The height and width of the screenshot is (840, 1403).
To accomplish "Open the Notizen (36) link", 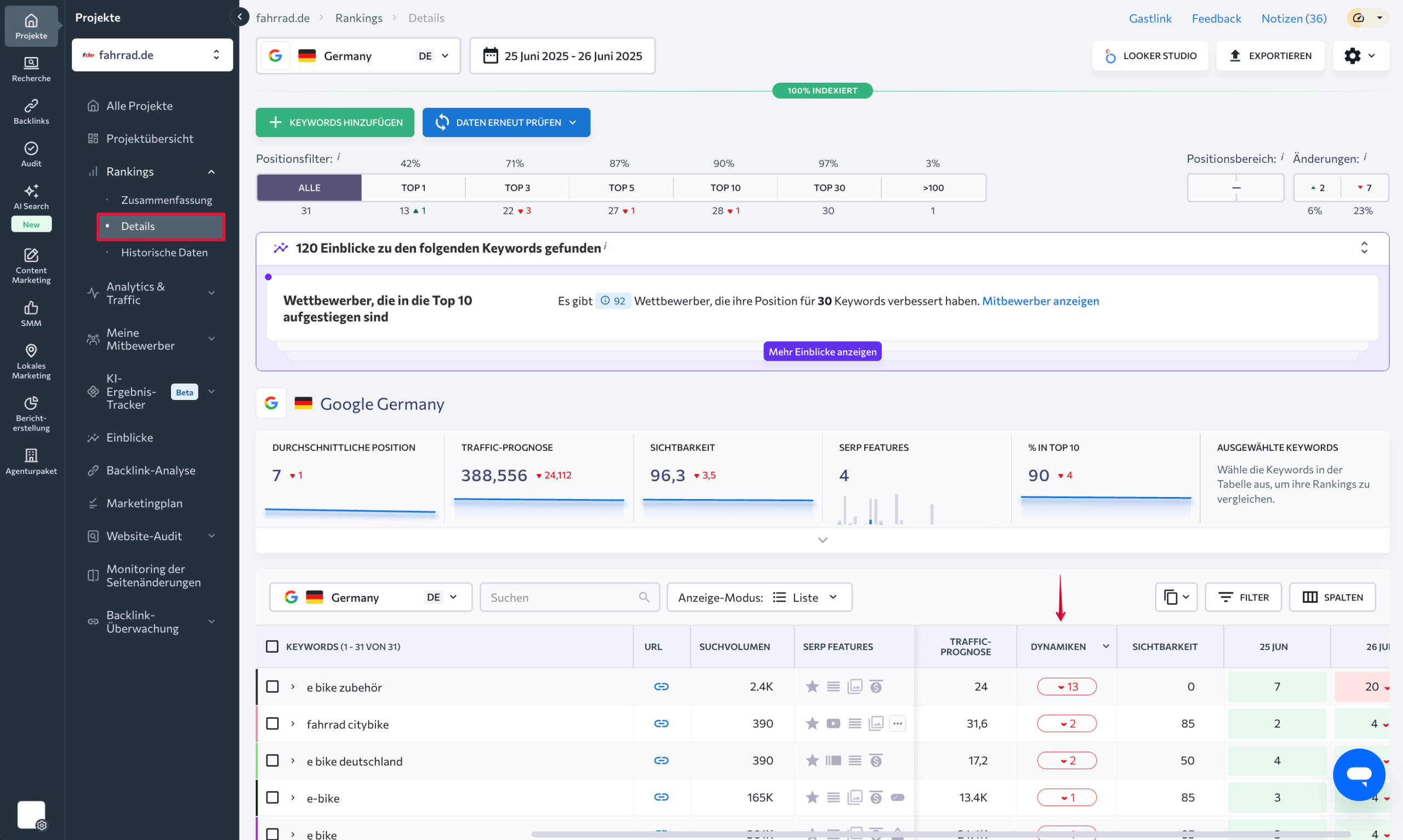I will pyautogui.click(x=1294, y=18).
